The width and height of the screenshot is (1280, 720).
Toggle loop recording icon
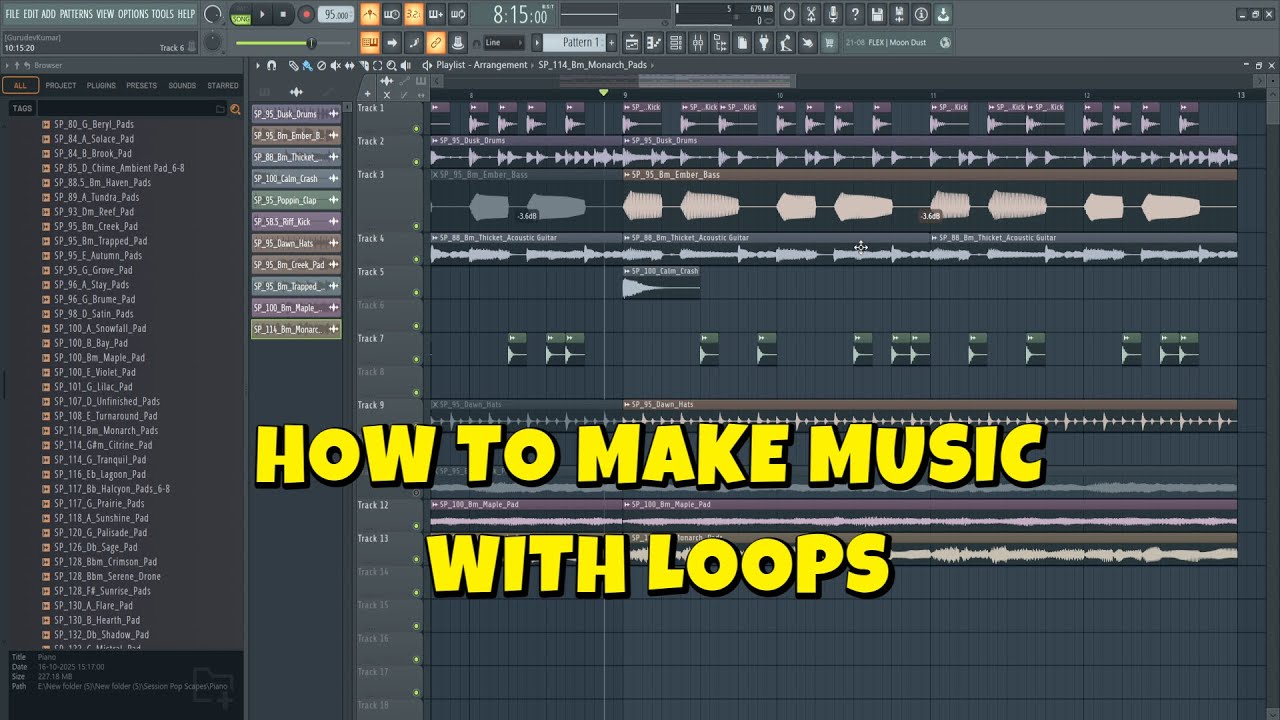458,15
